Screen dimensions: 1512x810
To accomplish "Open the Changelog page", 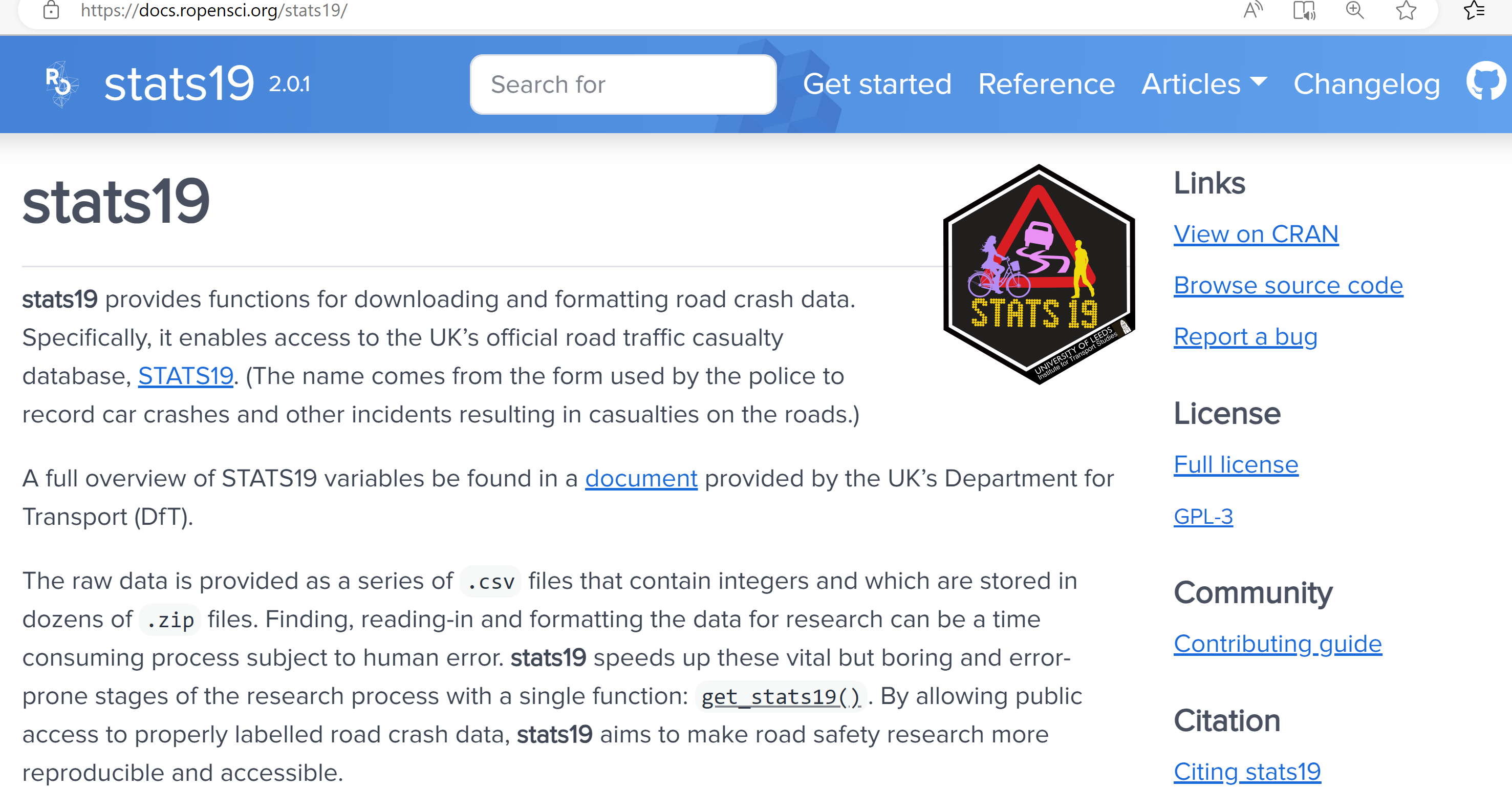I will (x=1367, y=84).
